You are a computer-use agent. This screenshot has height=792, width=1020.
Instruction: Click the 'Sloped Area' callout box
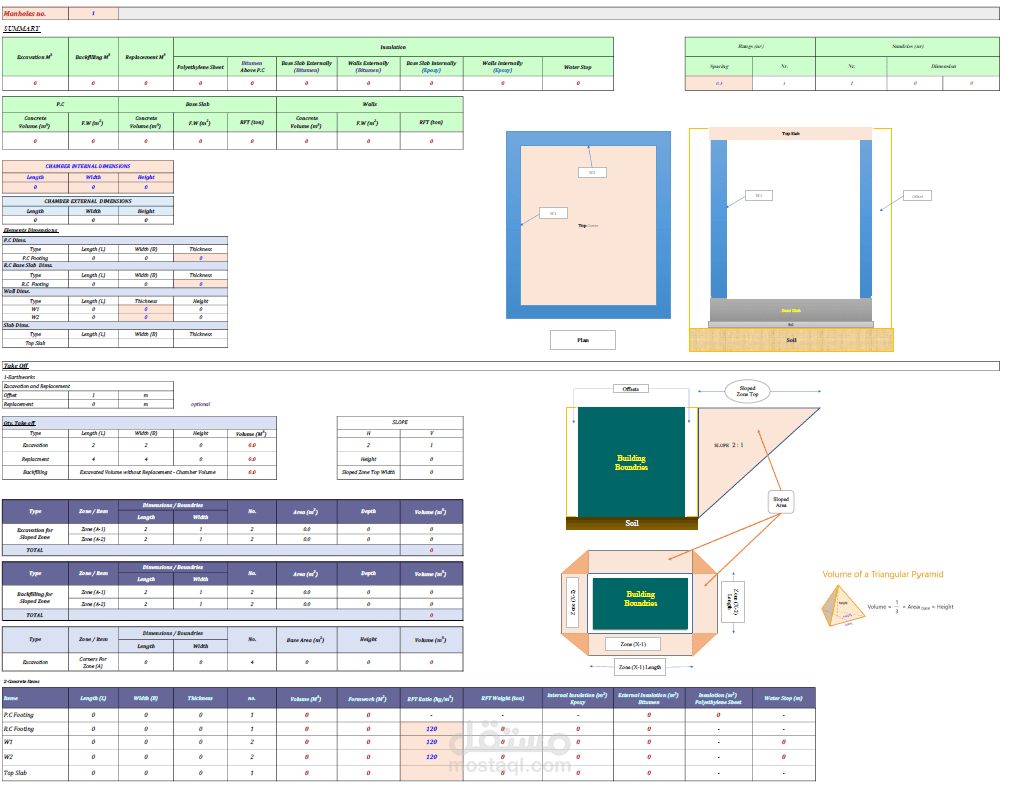(781, 502)
